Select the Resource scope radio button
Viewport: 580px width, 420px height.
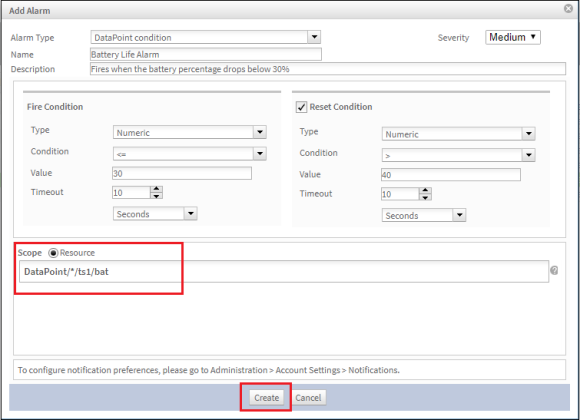(x=53, y=253)
